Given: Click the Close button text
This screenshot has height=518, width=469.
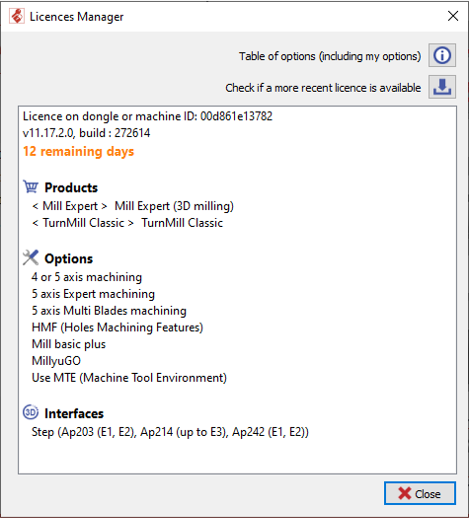Looking at the screenshot, I should (x=428, y=494).
